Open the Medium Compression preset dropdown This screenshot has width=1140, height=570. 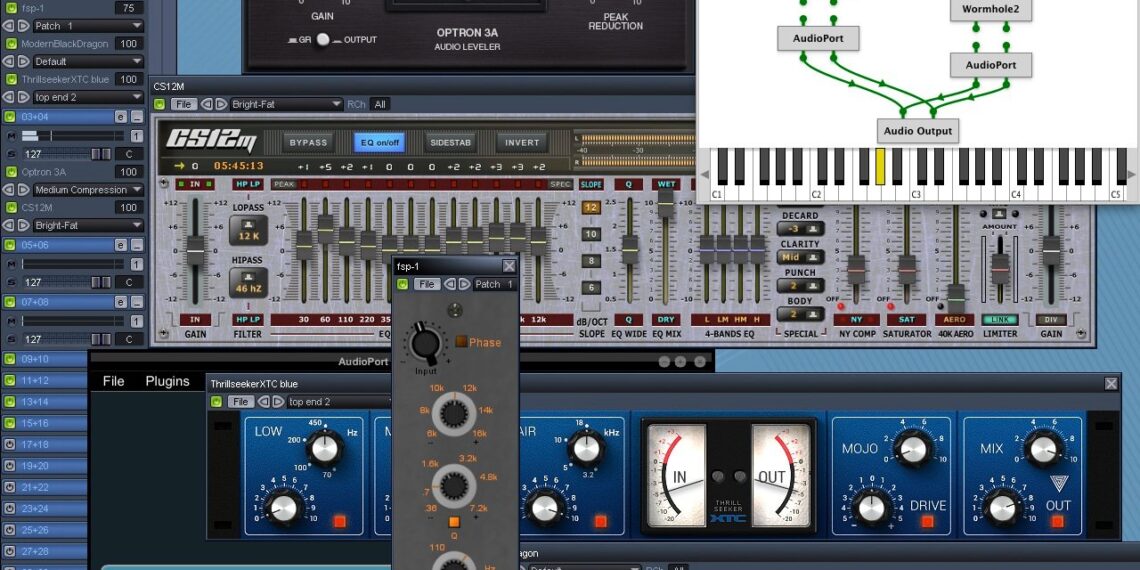coord(89,190)
